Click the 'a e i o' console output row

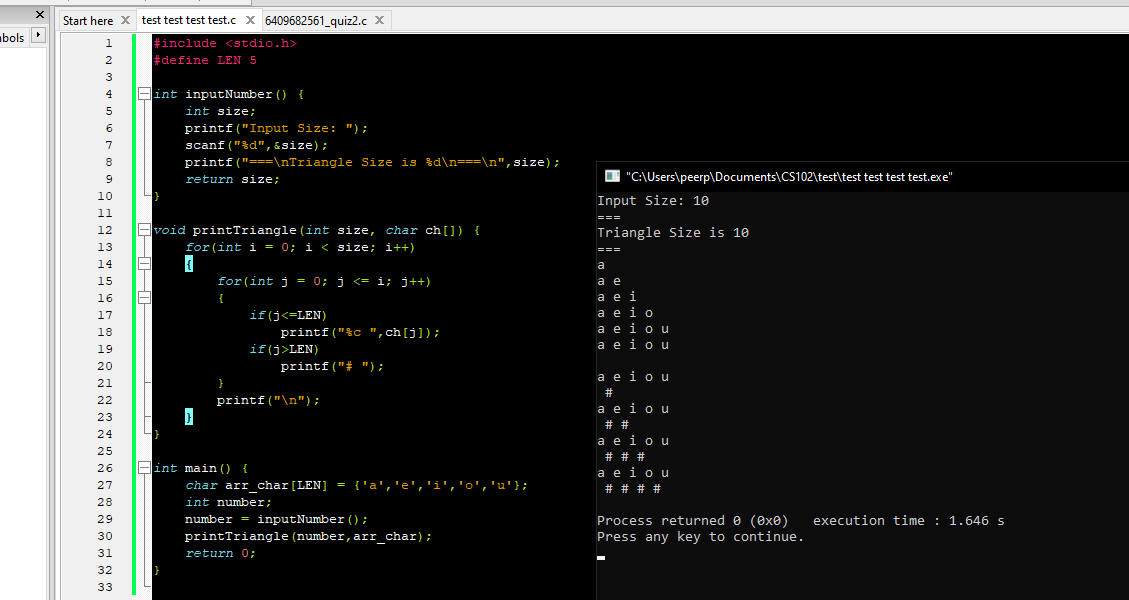pyautogui.click(x=625, y=313)
